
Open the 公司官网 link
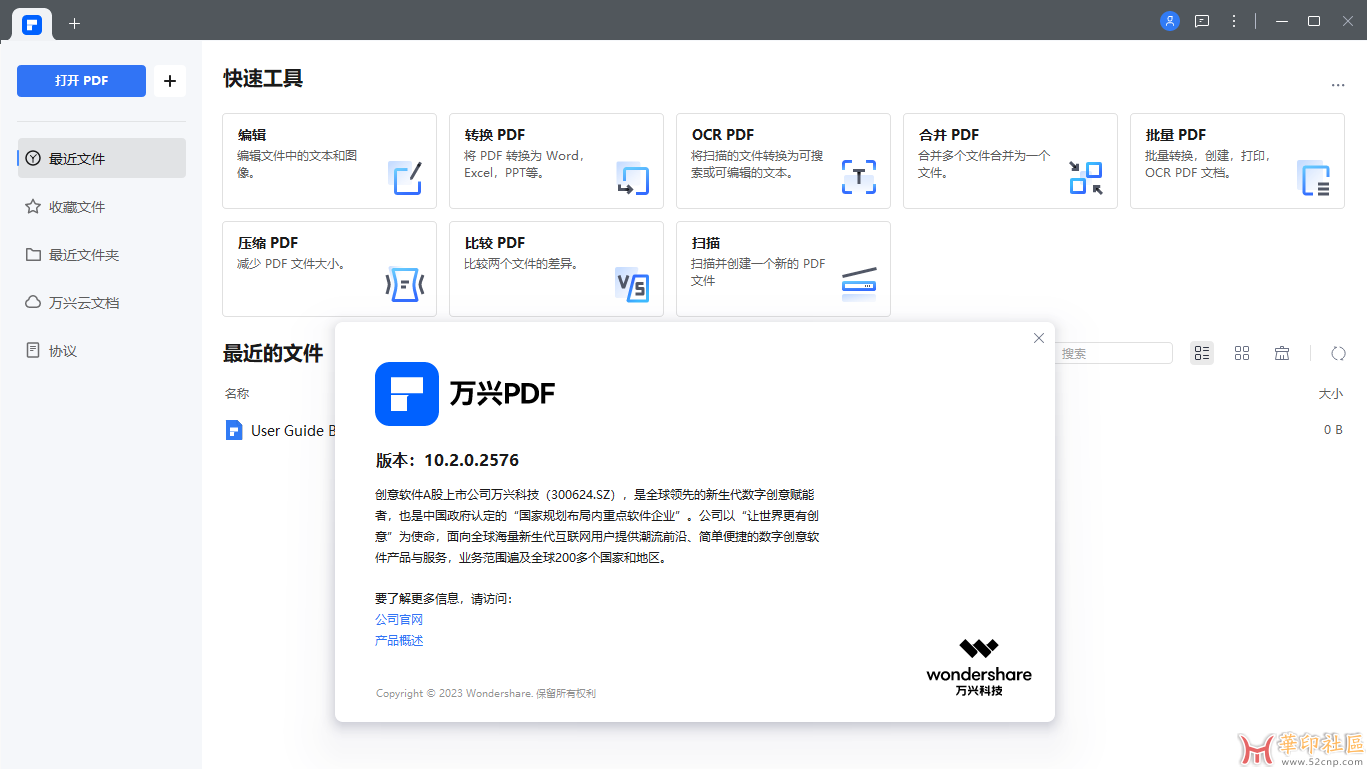pyautogui.click(x=399, y=619)
